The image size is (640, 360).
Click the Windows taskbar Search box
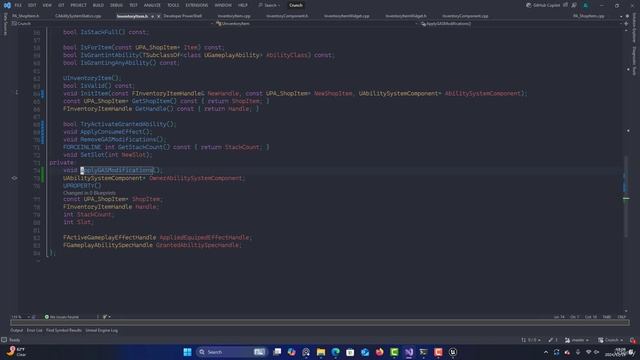pos(231,352)
